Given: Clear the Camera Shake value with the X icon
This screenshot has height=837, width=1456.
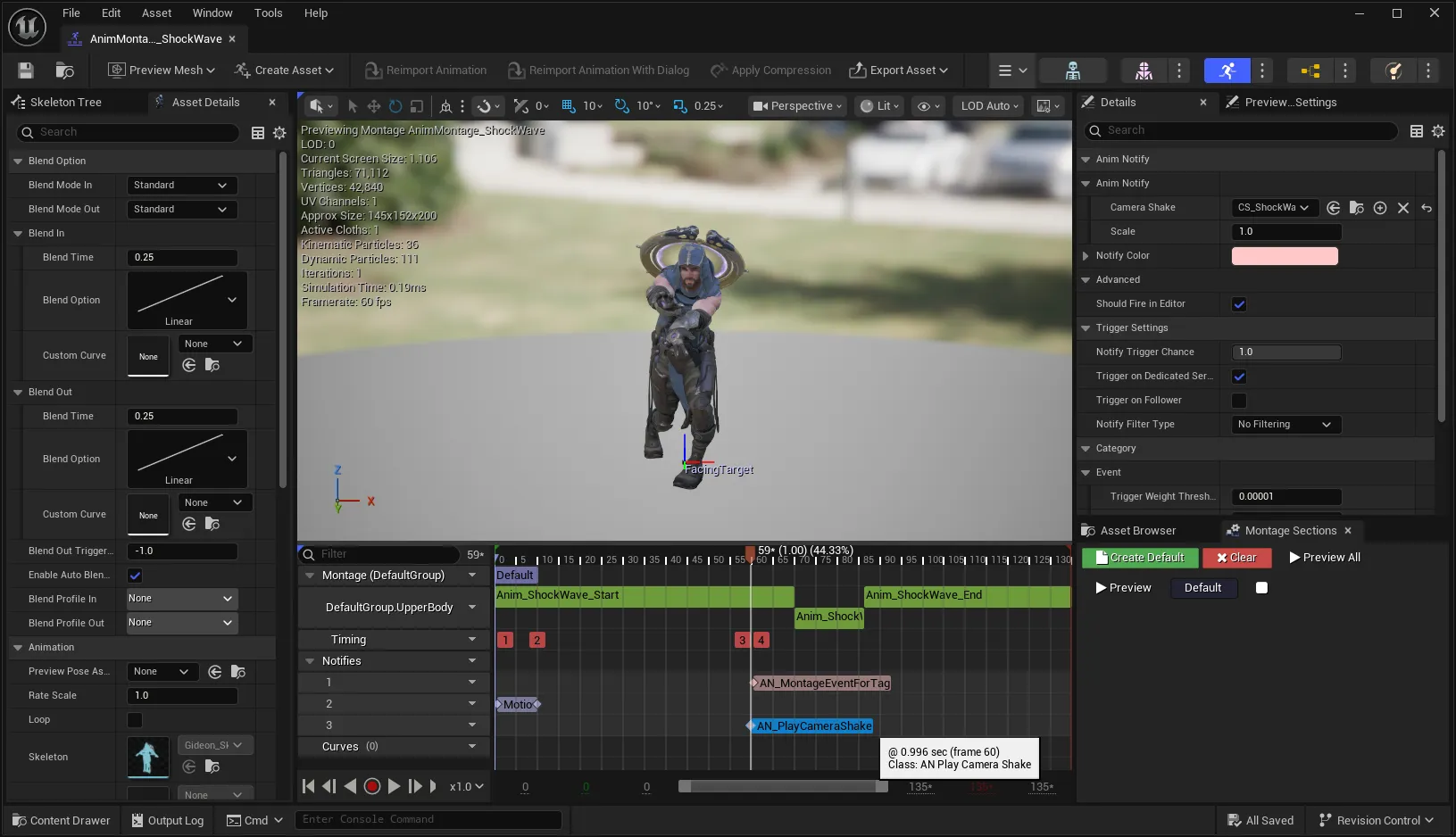Looking at the screenshot, I should point(1402,207).
